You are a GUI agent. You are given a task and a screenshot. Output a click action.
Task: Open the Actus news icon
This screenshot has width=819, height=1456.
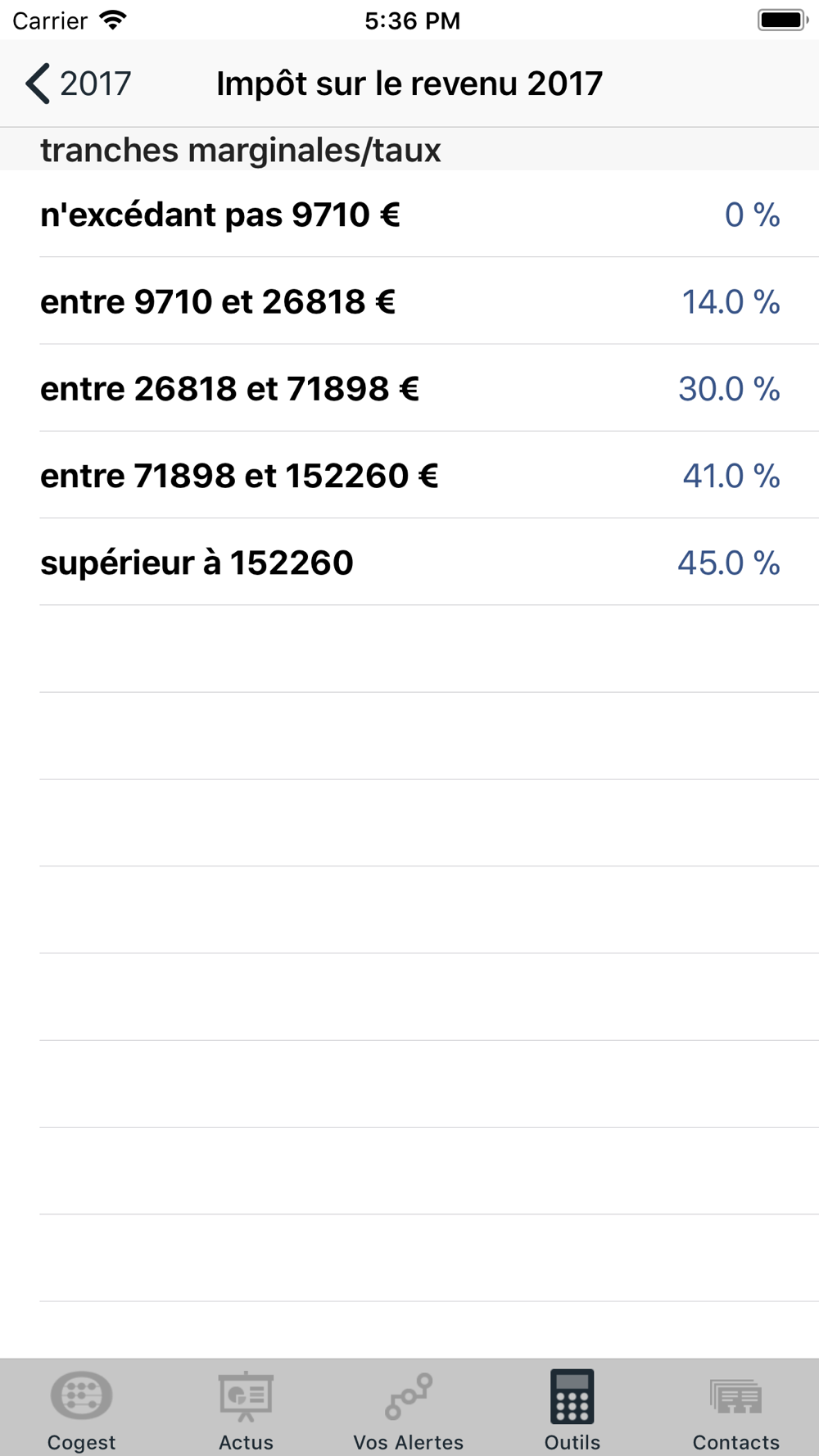(246, 1396)
